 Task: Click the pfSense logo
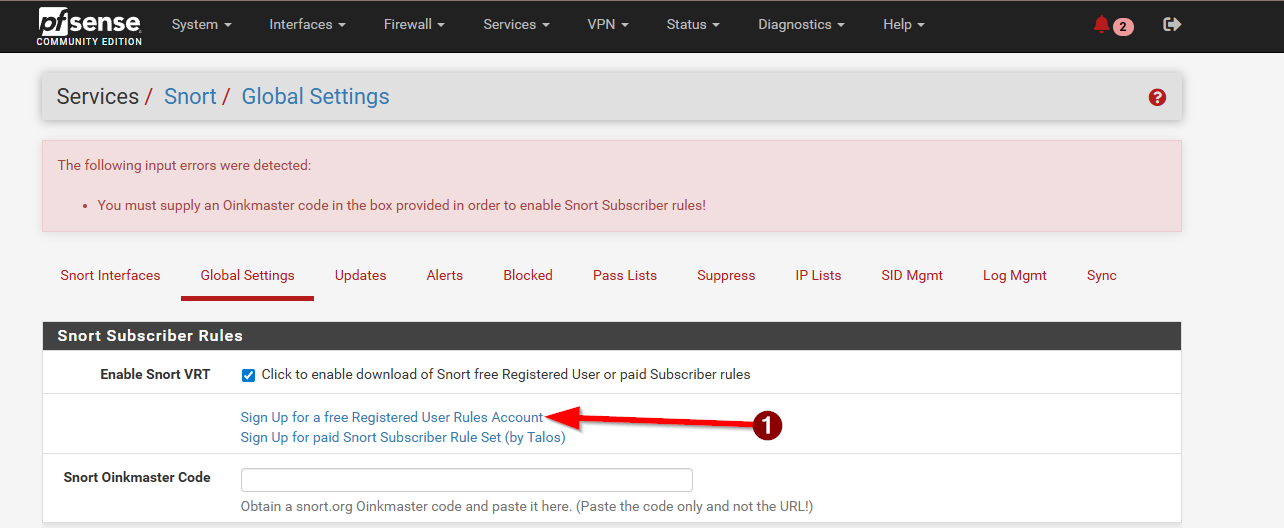89,26
